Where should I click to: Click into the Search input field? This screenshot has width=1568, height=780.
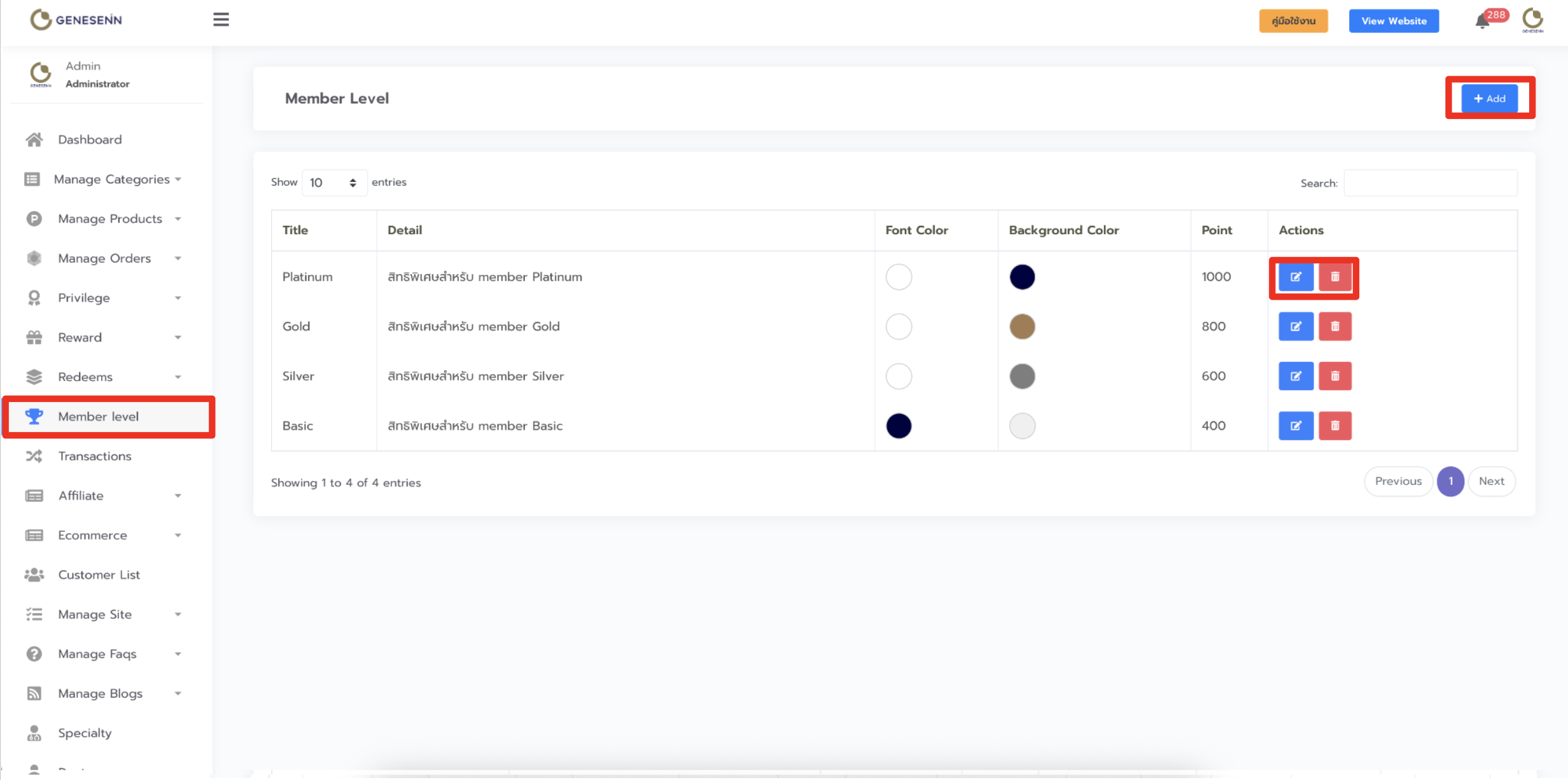[x=1430, y=183]
